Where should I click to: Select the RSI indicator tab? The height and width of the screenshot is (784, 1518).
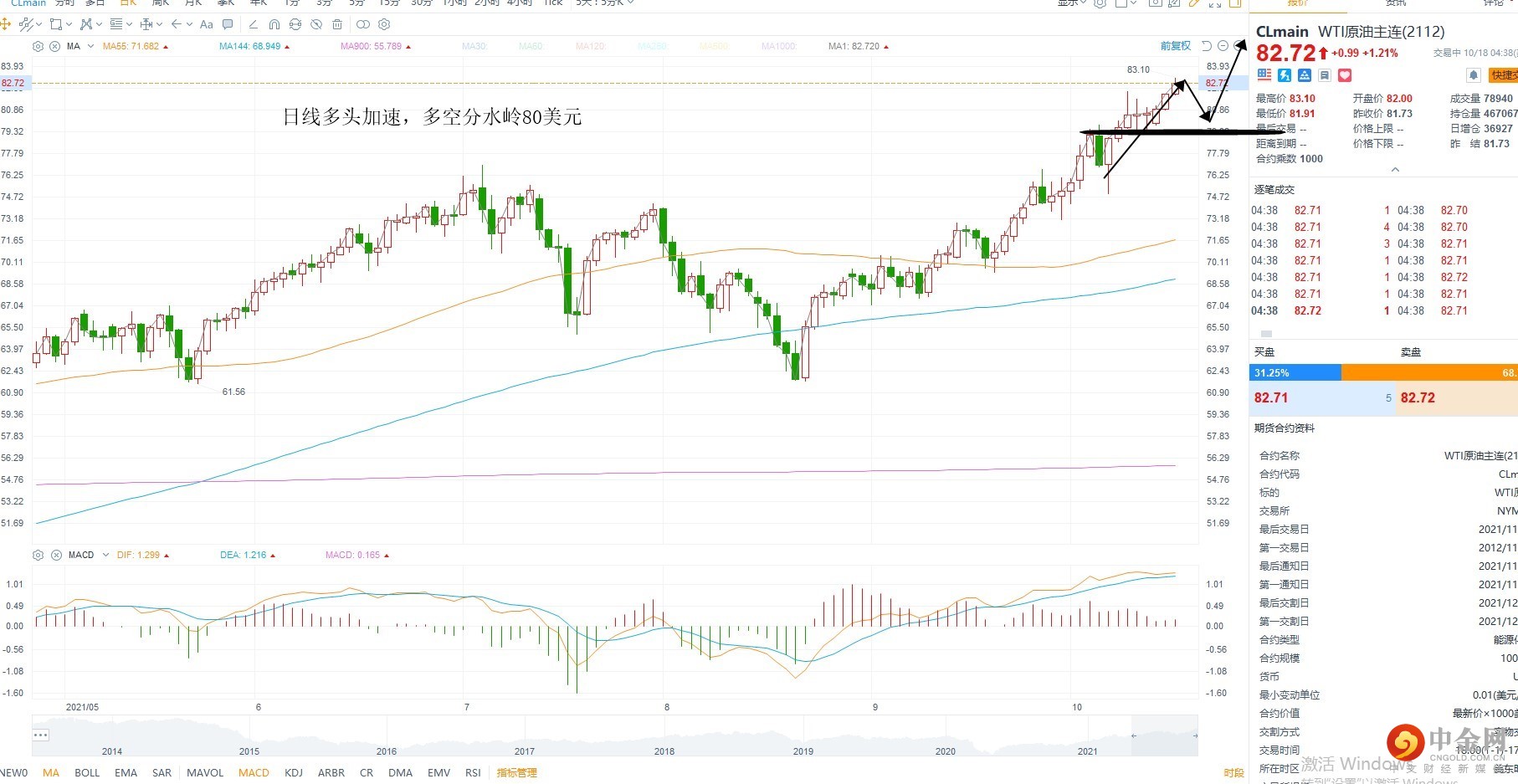473,772
